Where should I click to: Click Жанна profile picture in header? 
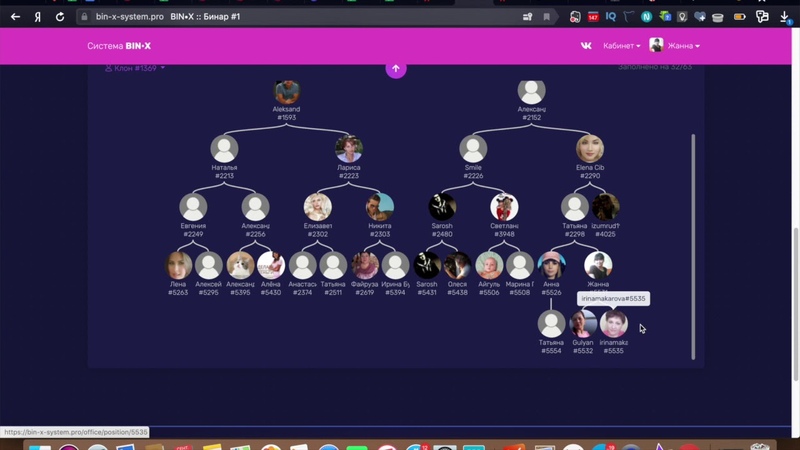pyautogui.click(x=656, y=45)
